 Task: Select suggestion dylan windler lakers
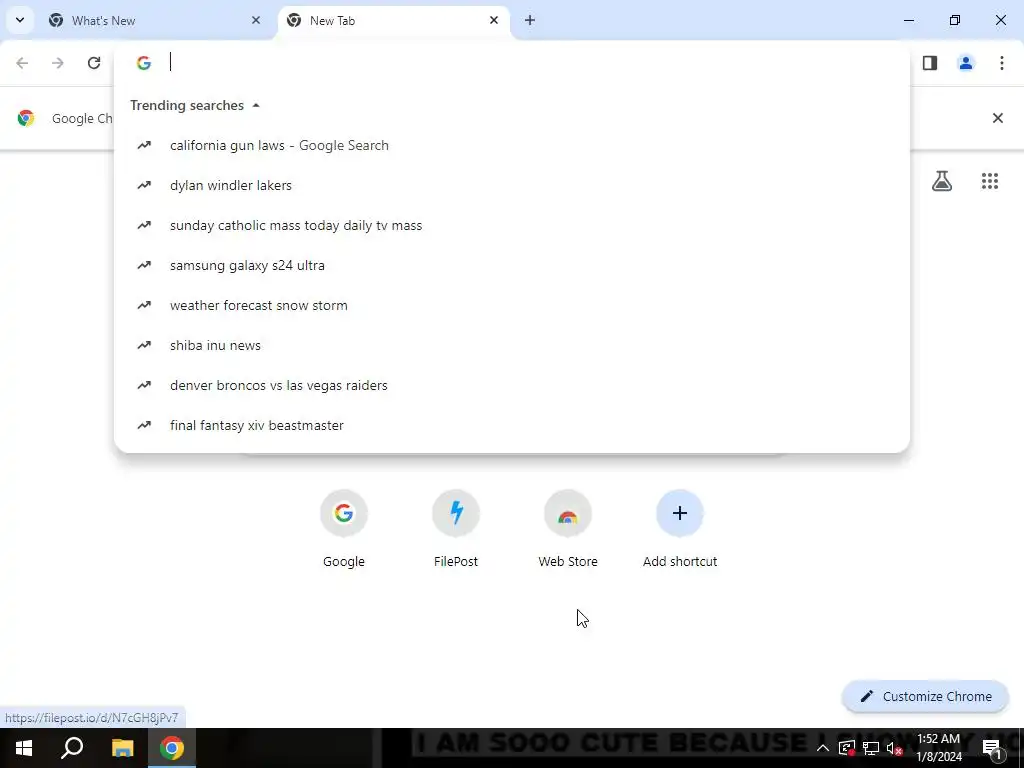[511, 185]
